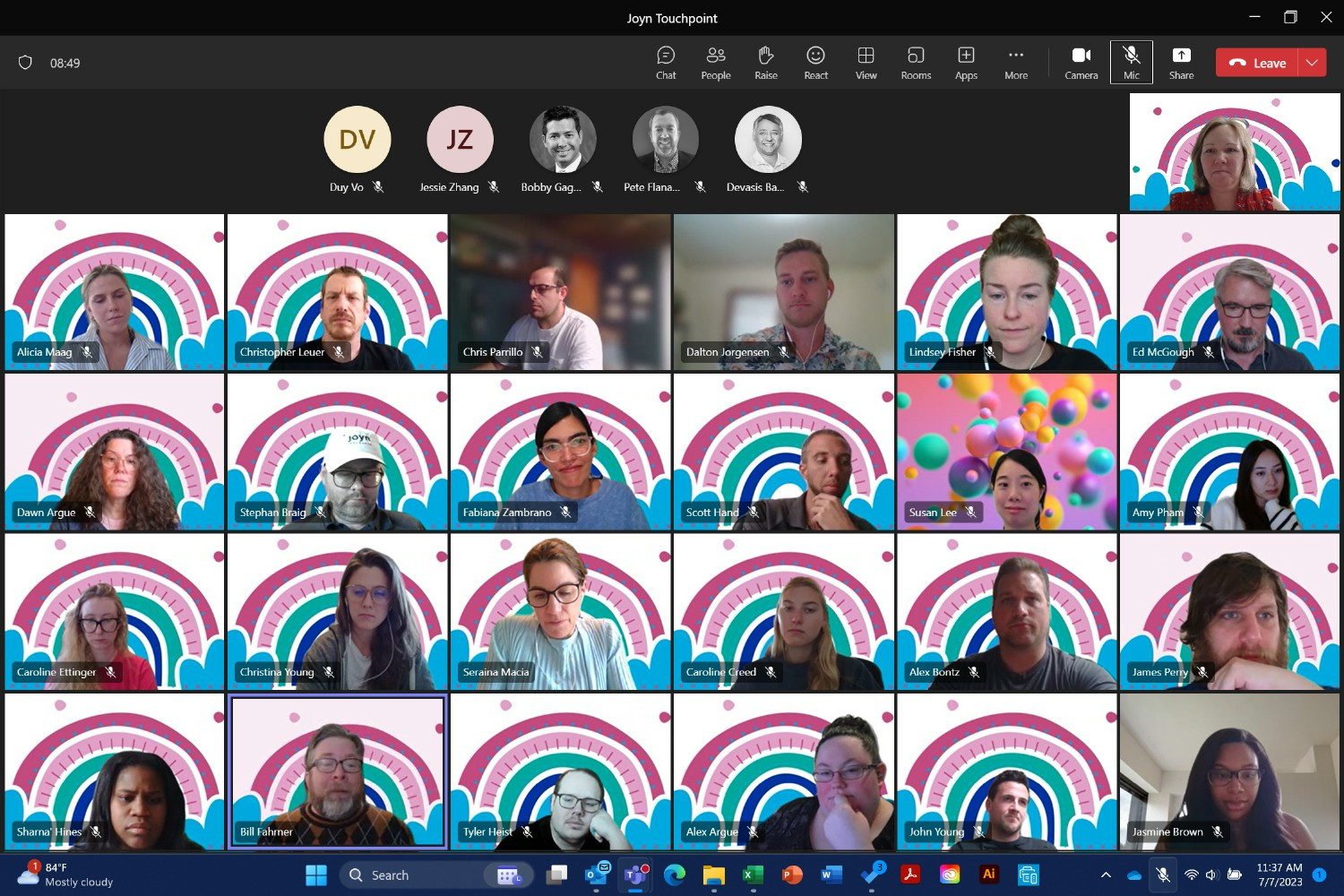Screen dimensions: 1344x896
Task: Open Word from the taskbar
Action: click(831, 874)
